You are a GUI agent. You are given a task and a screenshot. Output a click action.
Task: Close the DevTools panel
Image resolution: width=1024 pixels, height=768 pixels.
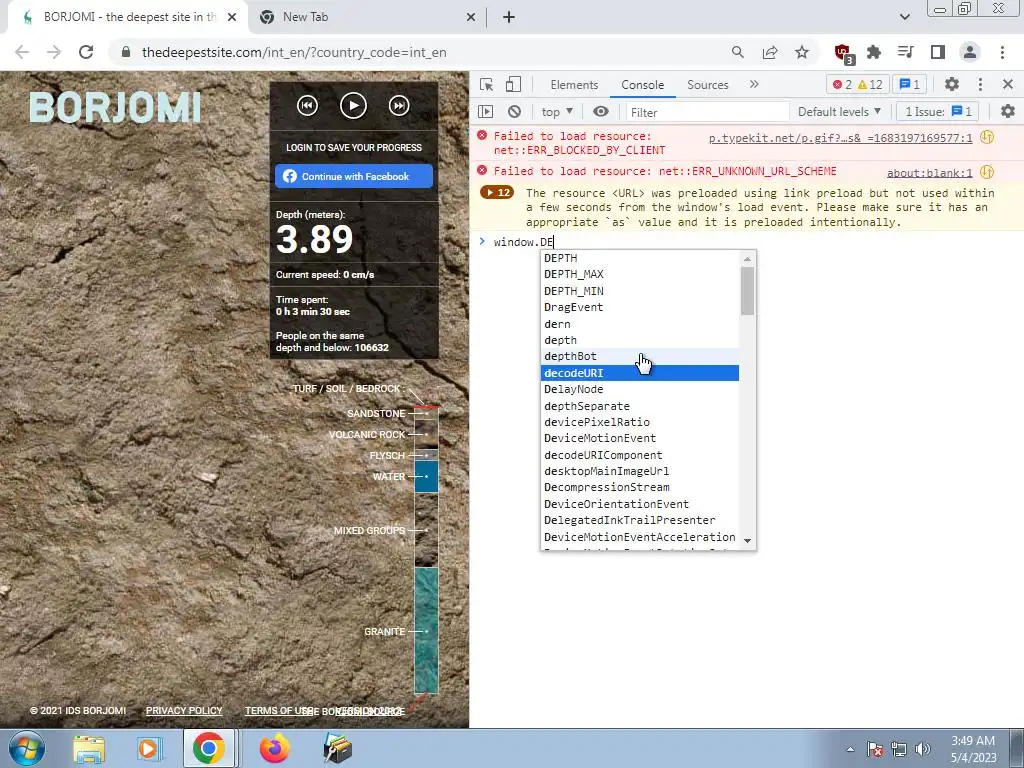pyautogui.click(x=1008, y=84)
